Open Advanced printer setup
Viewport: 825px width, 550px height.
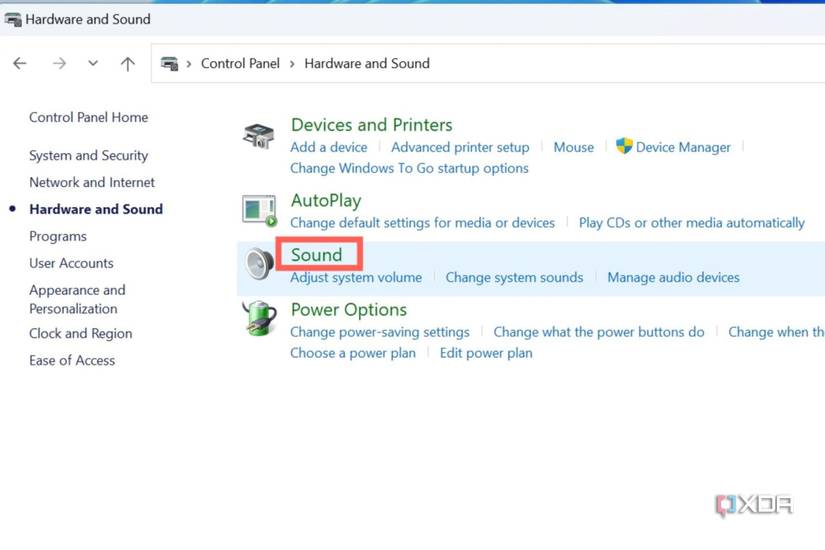pyautogui.click(x=460, y=147)
